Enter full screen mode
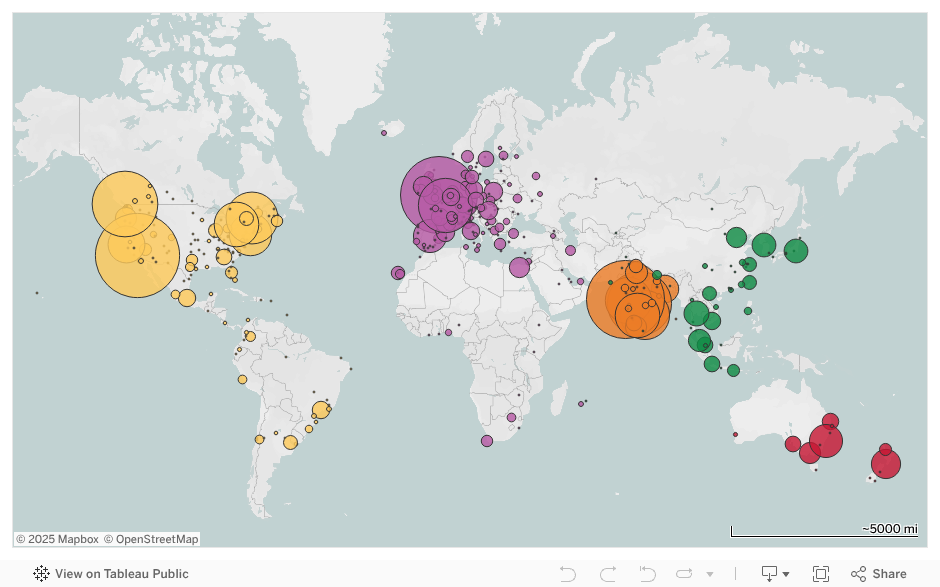Viewport: 940px width, 587px height. pos(821,574)
